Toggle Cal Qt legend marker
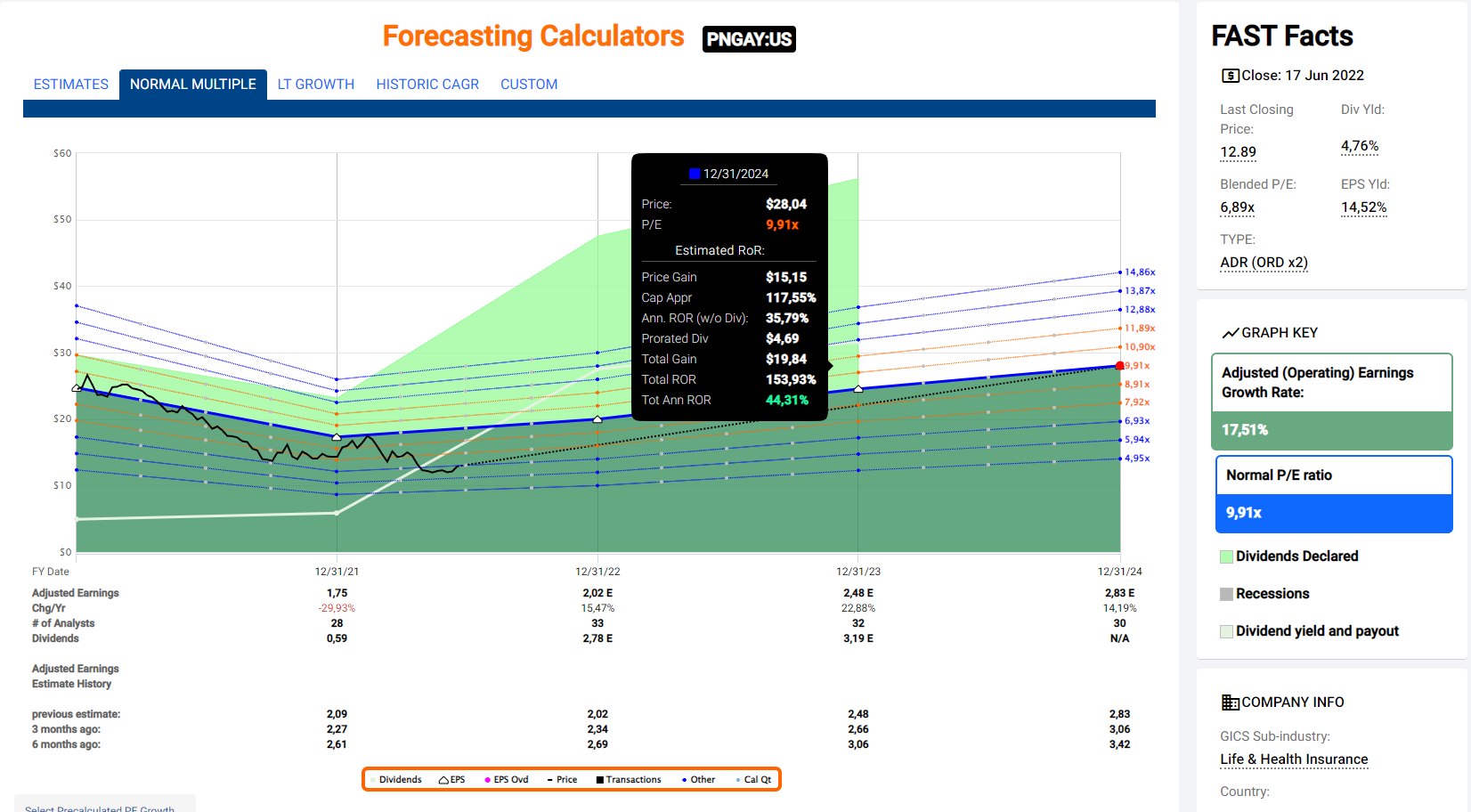The image size is (1471, 812). pos(738,780)
